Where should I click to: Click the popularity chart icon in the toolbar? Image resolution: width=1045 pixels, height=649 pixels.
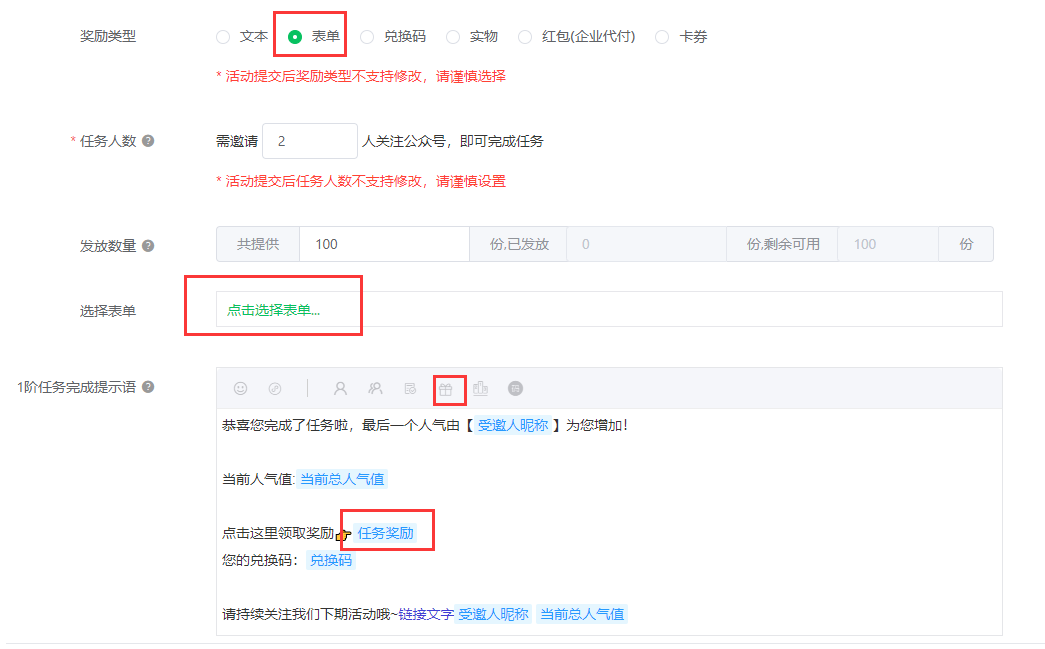pos(481,389)
